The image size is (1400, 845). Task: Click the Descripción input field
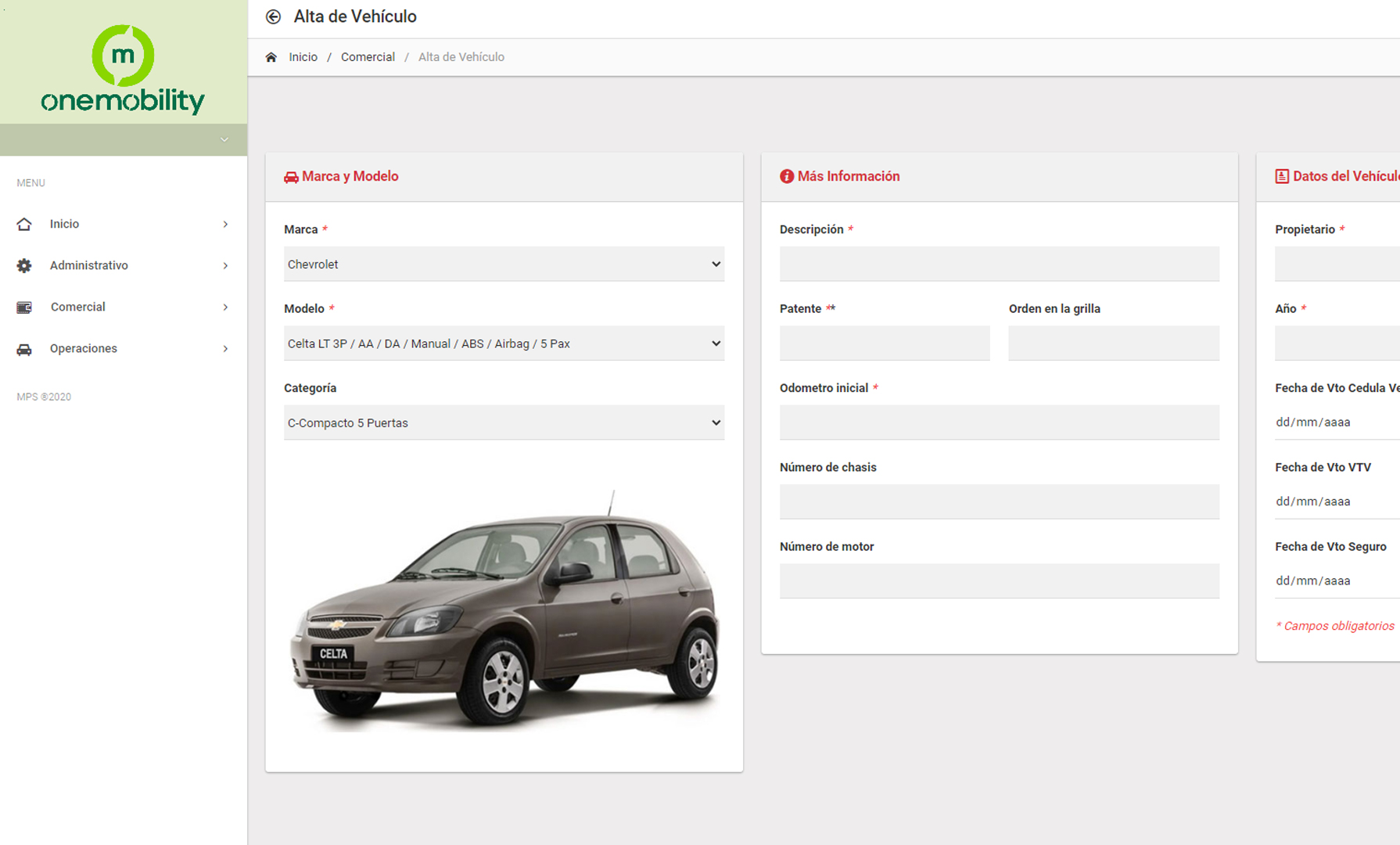tap(999, 264)
